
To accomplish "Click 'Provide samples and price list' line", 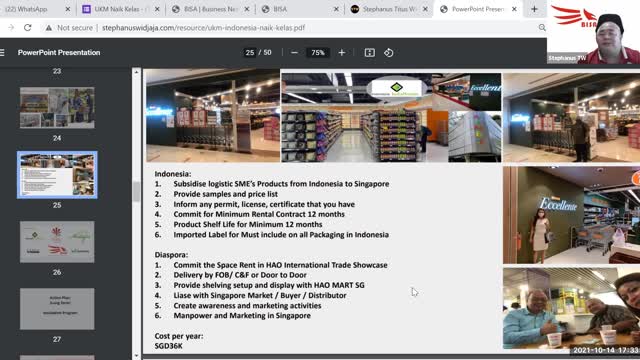I will [x=226, y=194].
